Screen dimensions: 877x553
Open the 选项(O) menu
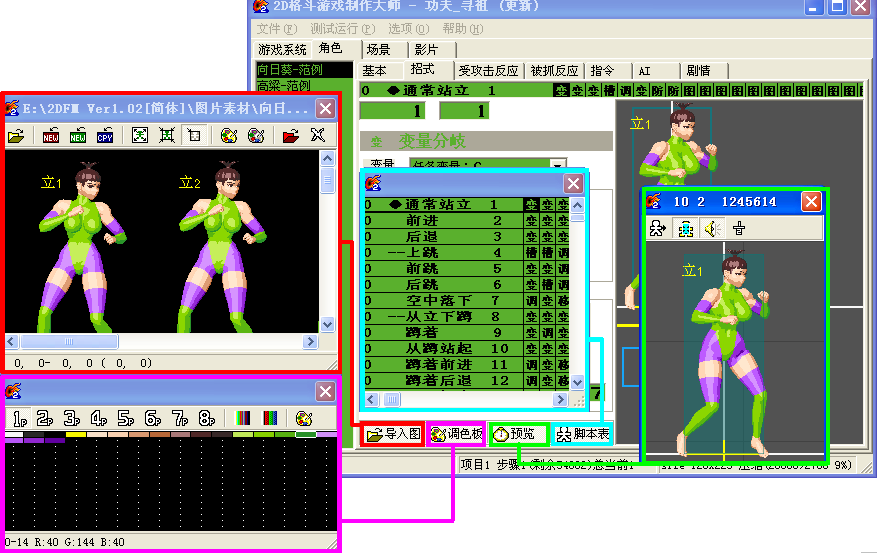pyautogui.click(x=407, y=29)
